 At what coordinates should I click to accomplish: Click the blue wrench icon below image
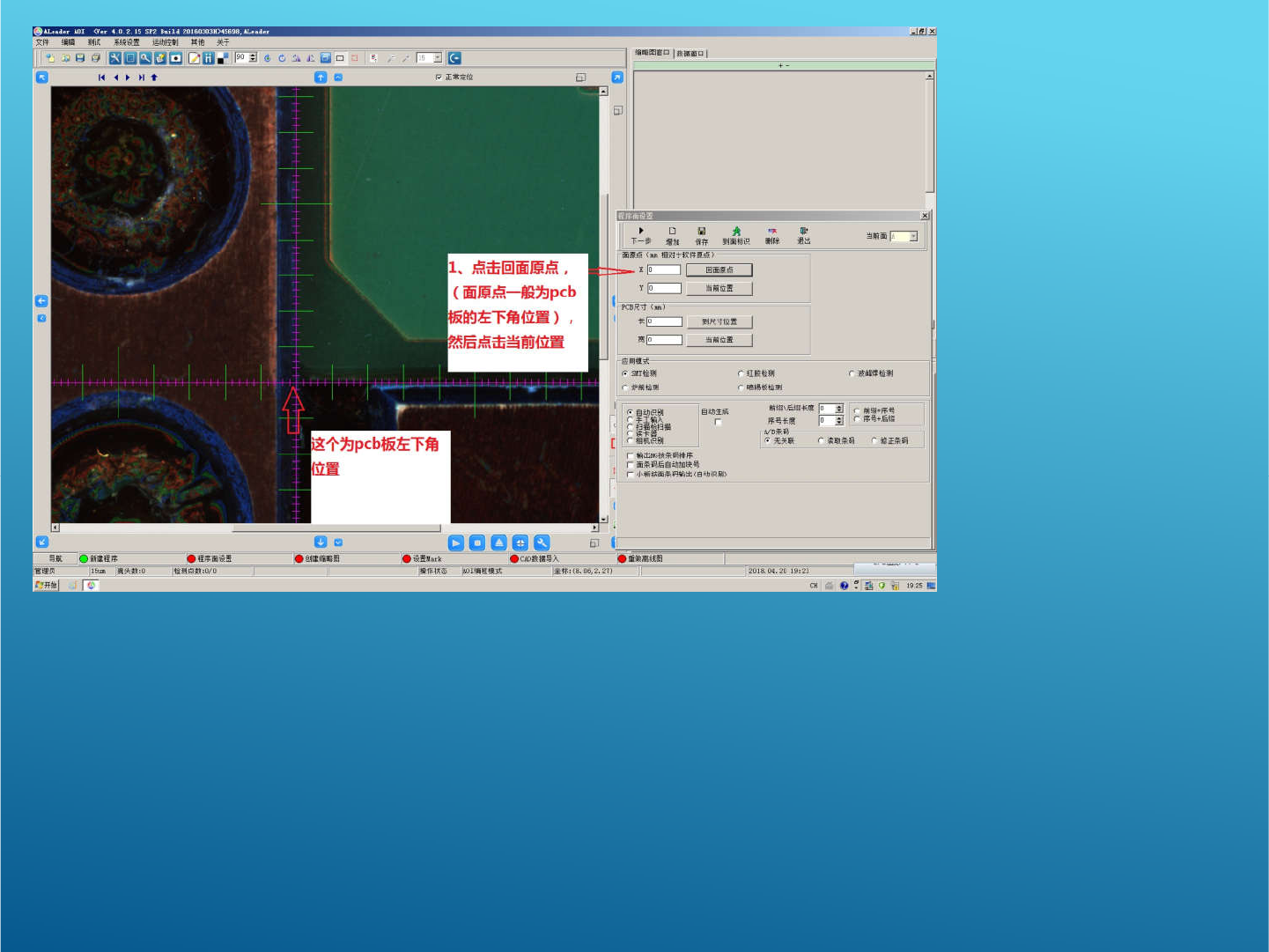coord(542,542)
